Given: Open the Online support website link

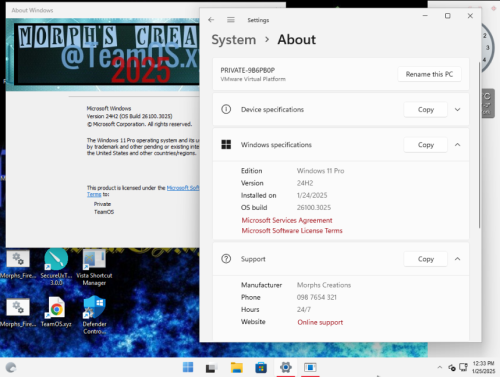Looking at the screenshot, I should point(320,322).
